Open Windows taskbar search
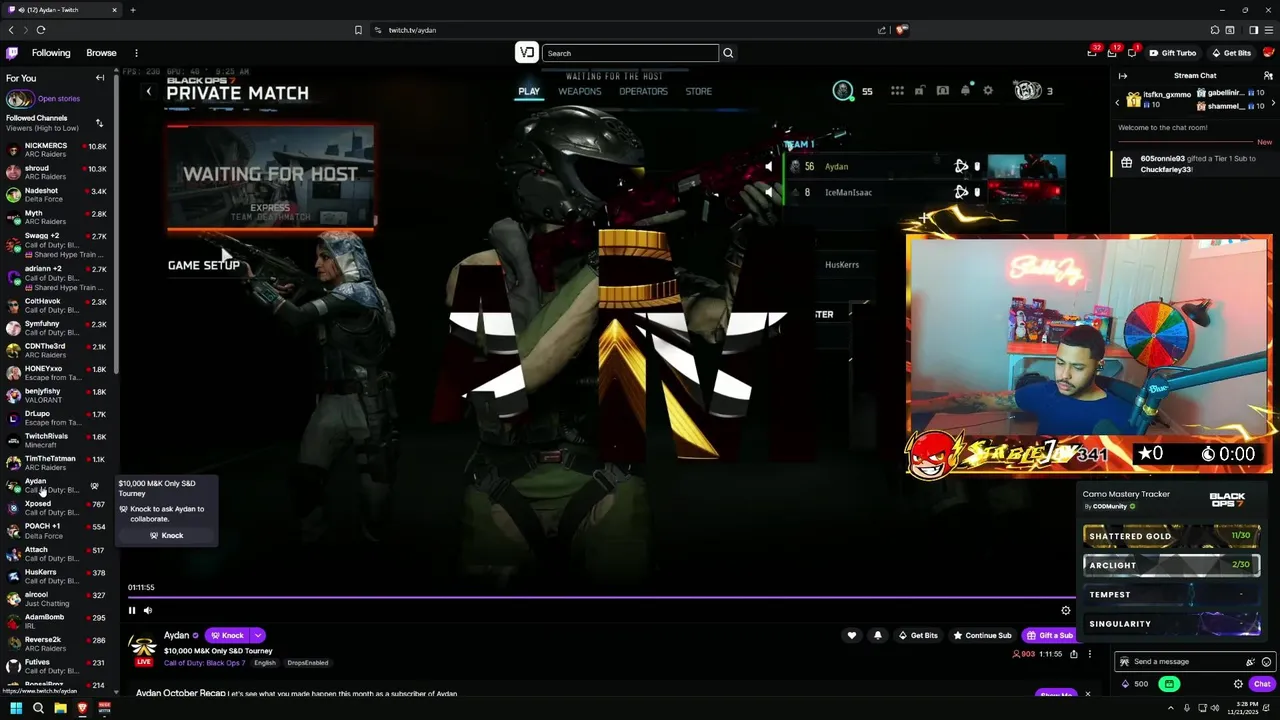Image resolution: width=1280 pixels, height=720 pixels. click(x=38, y=708)
